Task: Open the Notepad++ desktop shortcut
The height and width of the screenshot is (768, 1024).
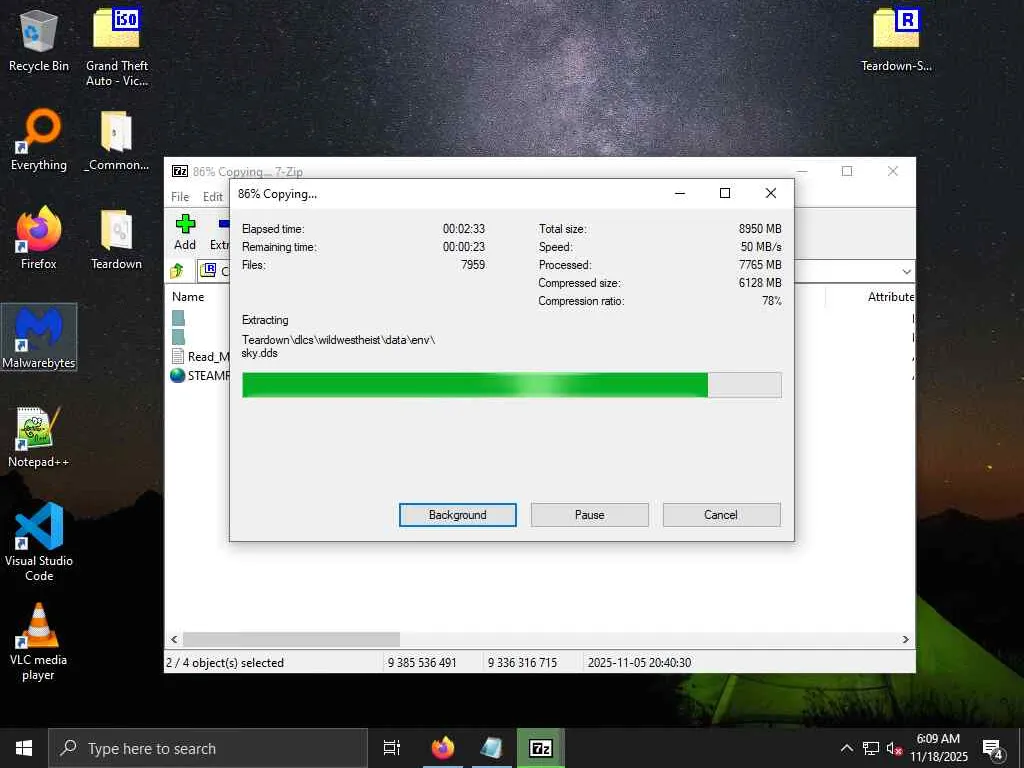Action: point(39,436)
